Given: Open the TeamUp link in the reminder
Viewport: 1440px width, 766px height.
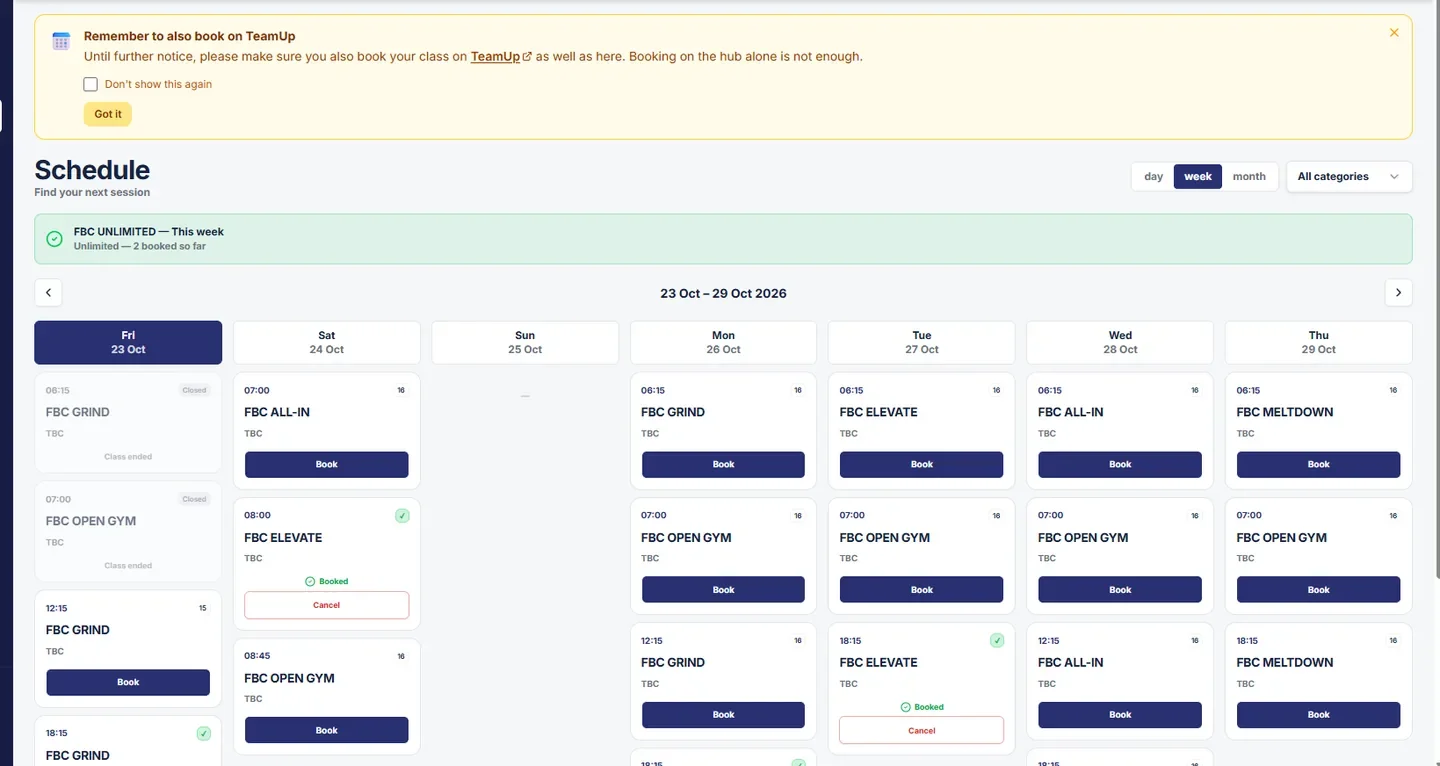Looking at the screenshot, I should 500,57.
